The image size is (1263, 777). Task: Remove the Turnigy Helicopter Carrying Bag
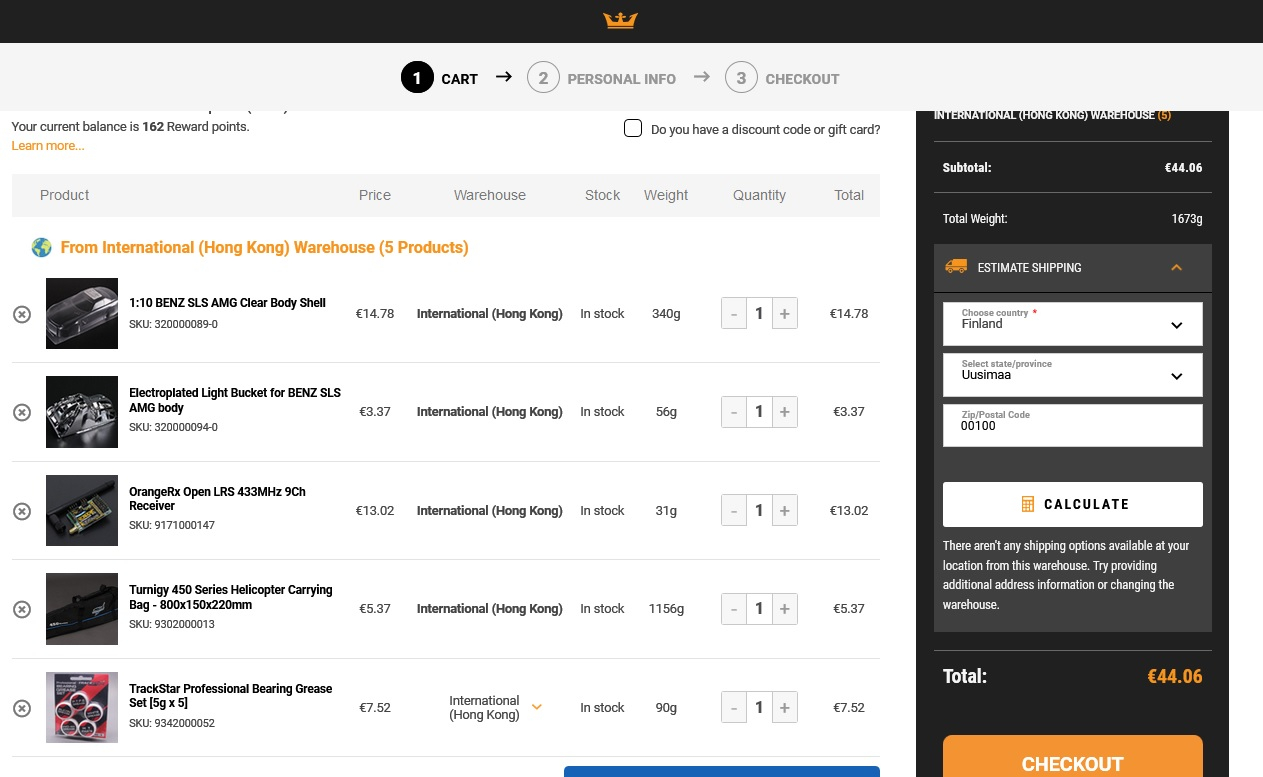pos(22,609)
